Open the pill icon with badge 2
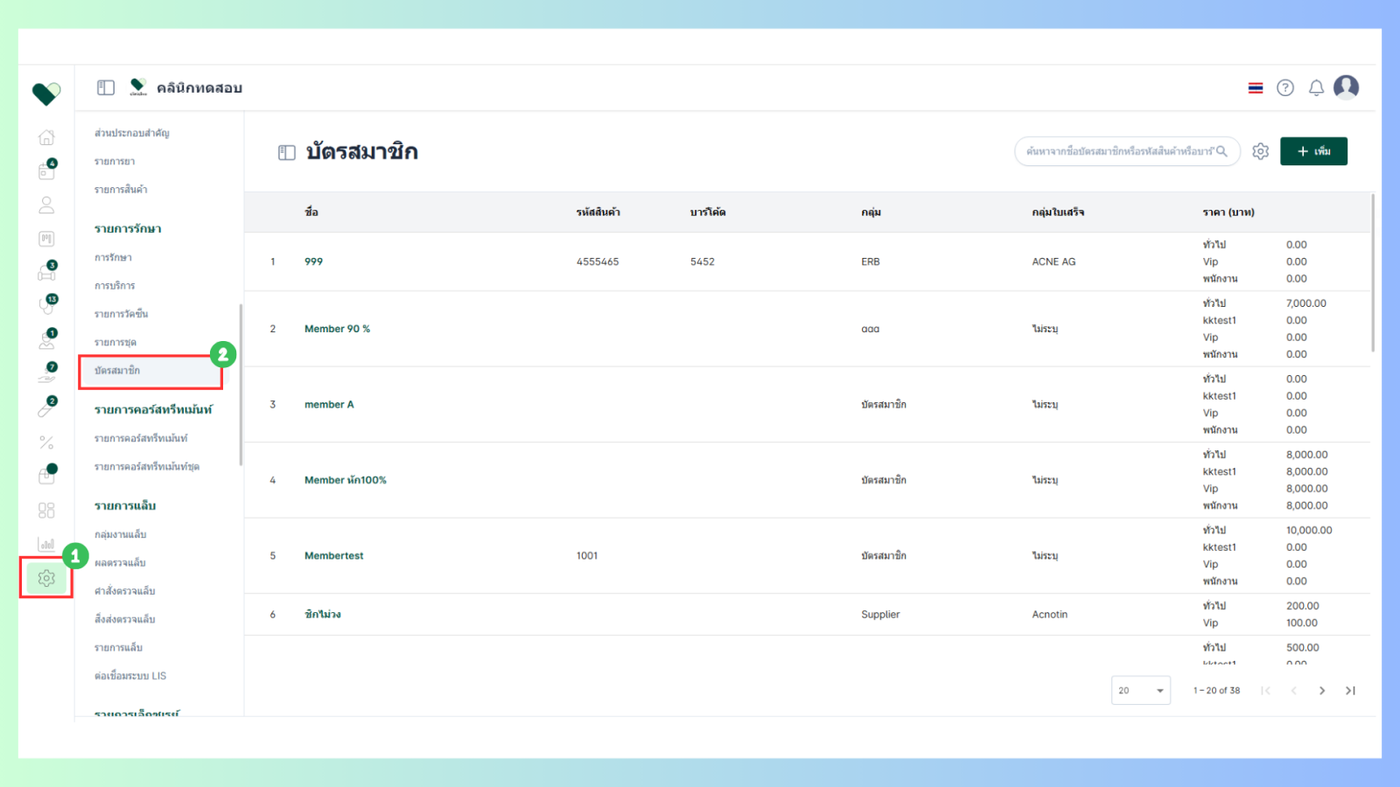1400x787 pixels. tap(46, 408)
